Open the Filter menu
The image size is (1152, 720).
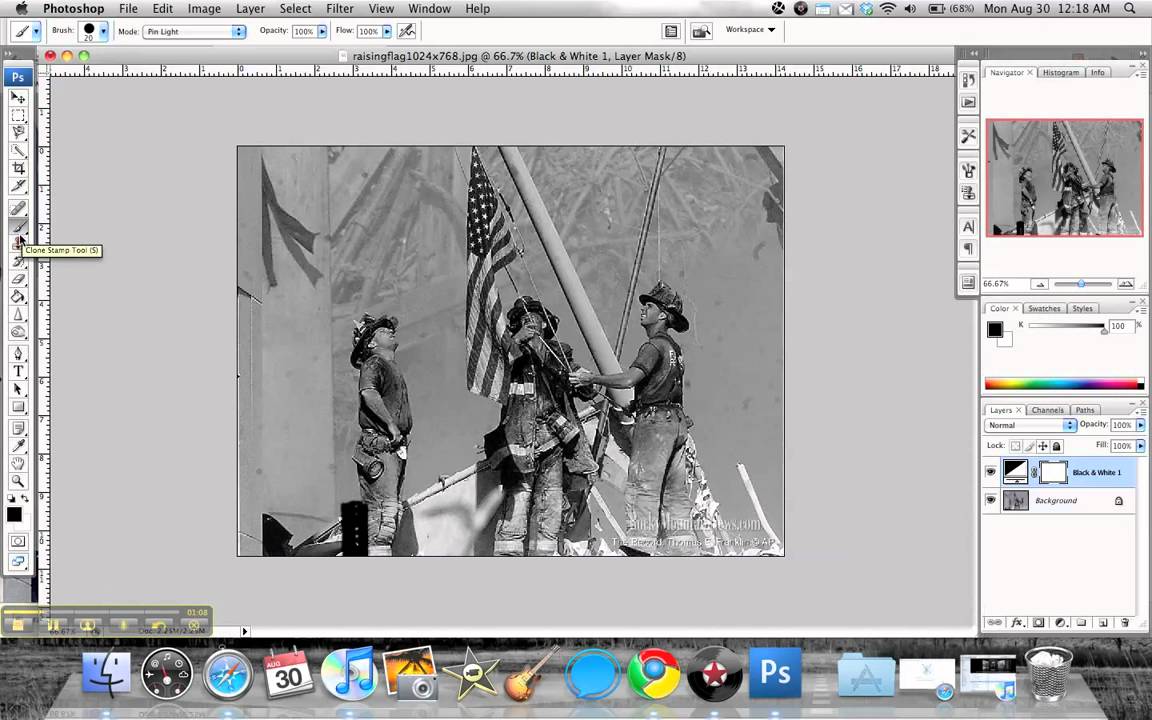[339, 9]
